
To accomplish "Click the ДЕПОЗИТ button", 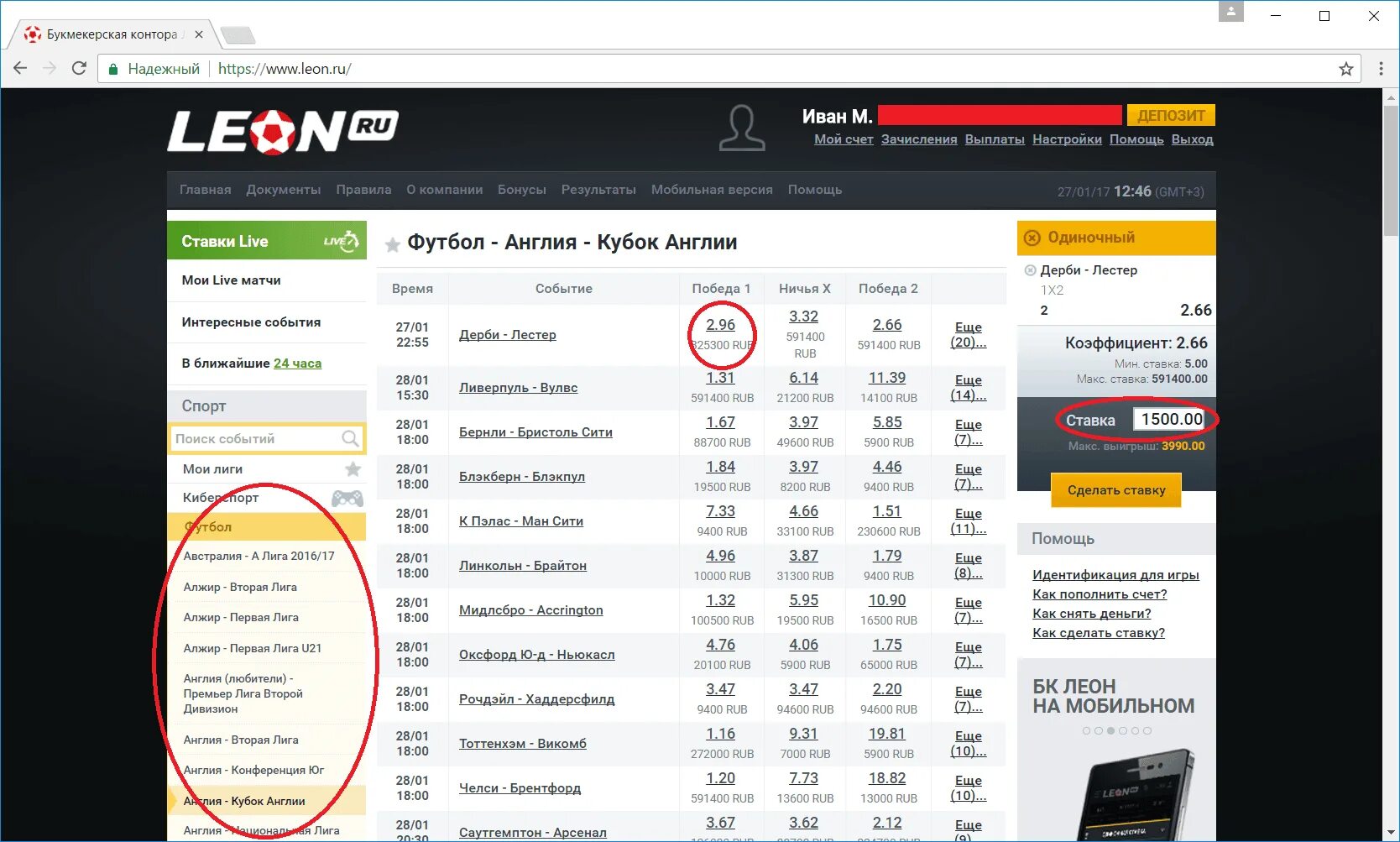I will tap(1171, 115).
